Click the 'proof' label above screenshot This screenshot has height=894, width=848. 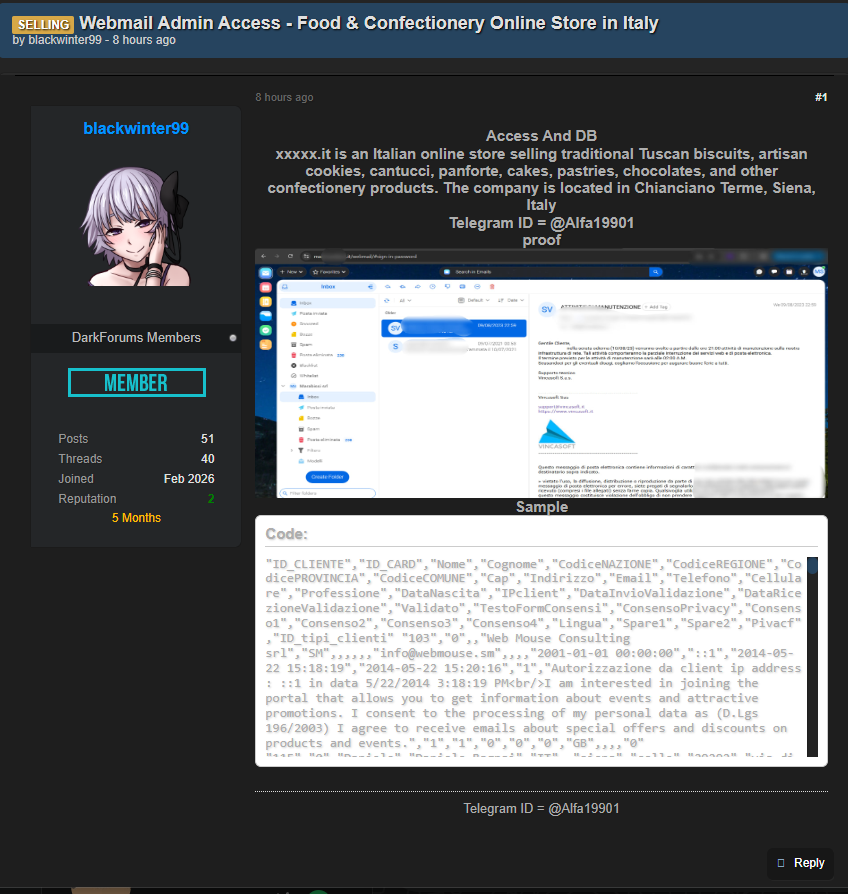click(541, 240)
